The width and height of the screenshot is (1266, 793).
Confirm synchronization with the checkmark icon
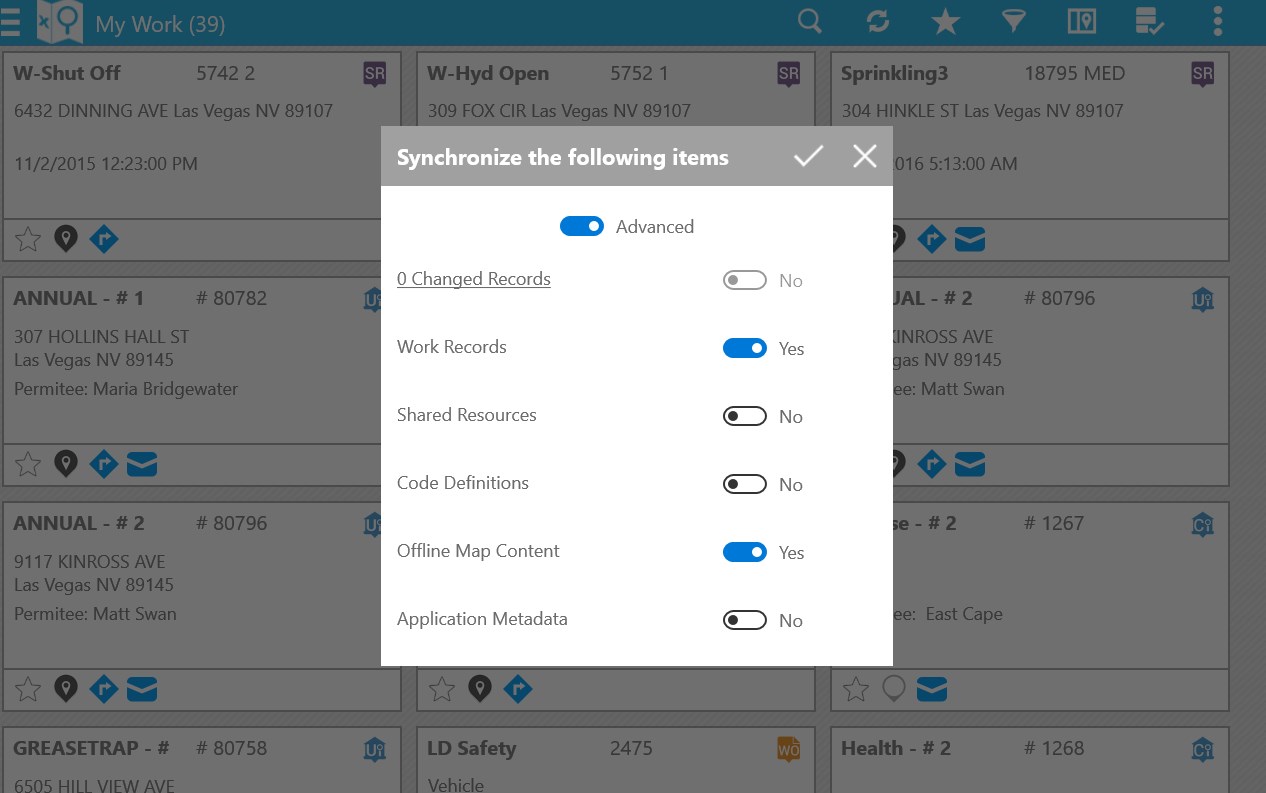point(808,156)
